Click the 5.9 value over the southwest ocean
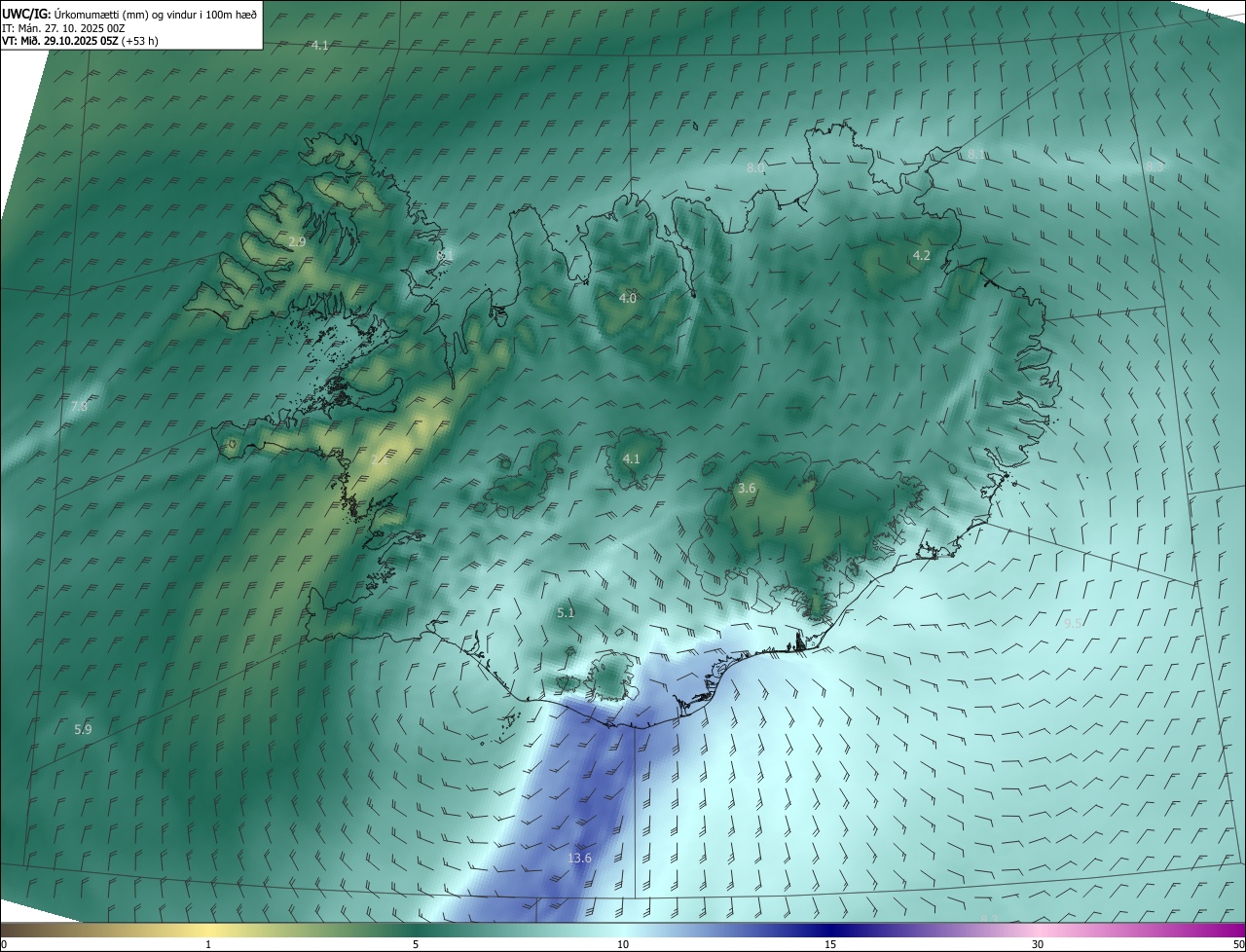 pyautogui.click(x=83, y=729)
